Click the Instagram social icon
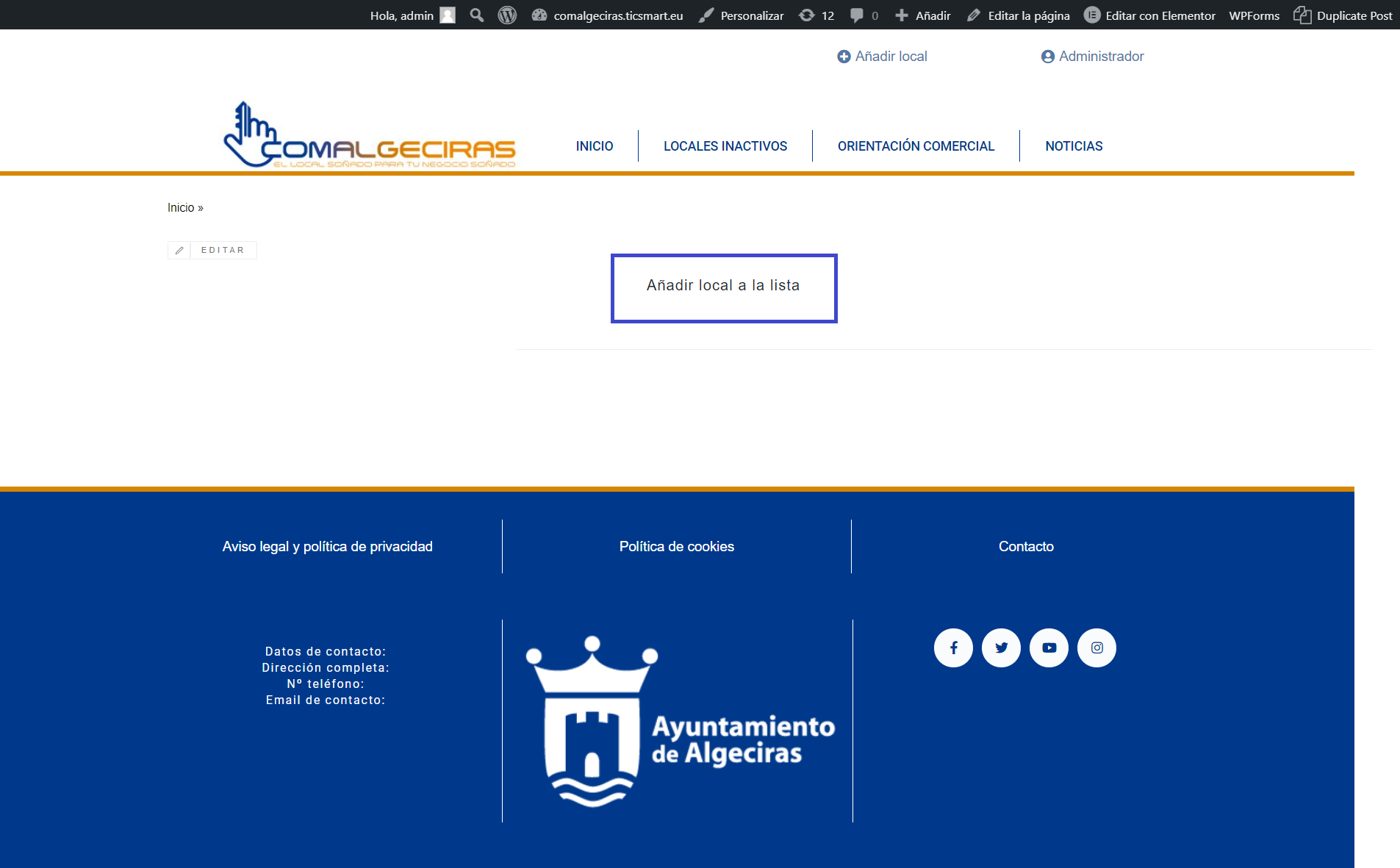Viewport: 1400px width, 868px height. [x=1096, y=648]
